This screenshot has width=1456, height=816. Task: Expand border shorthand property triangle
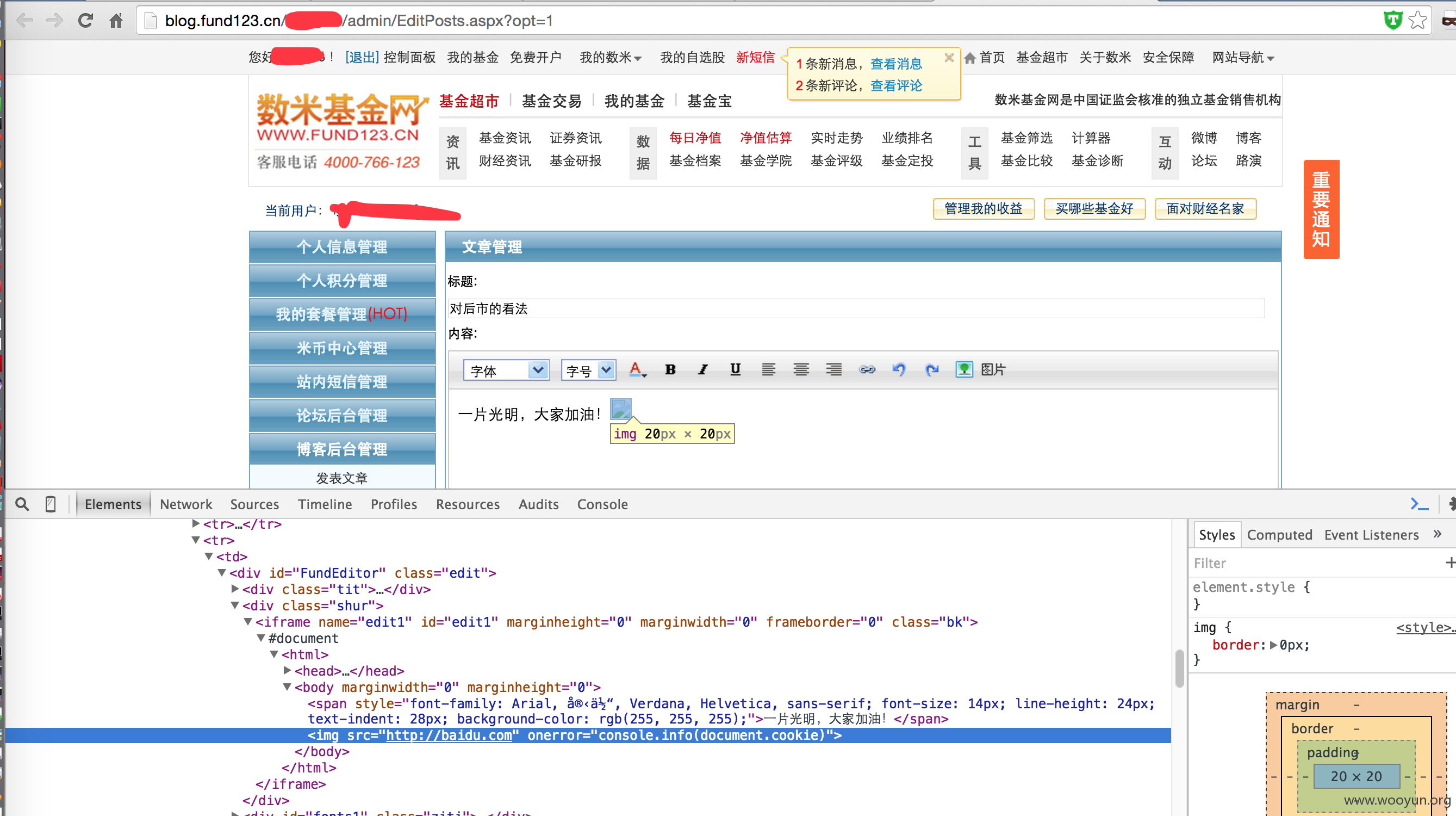(1273, 645)
